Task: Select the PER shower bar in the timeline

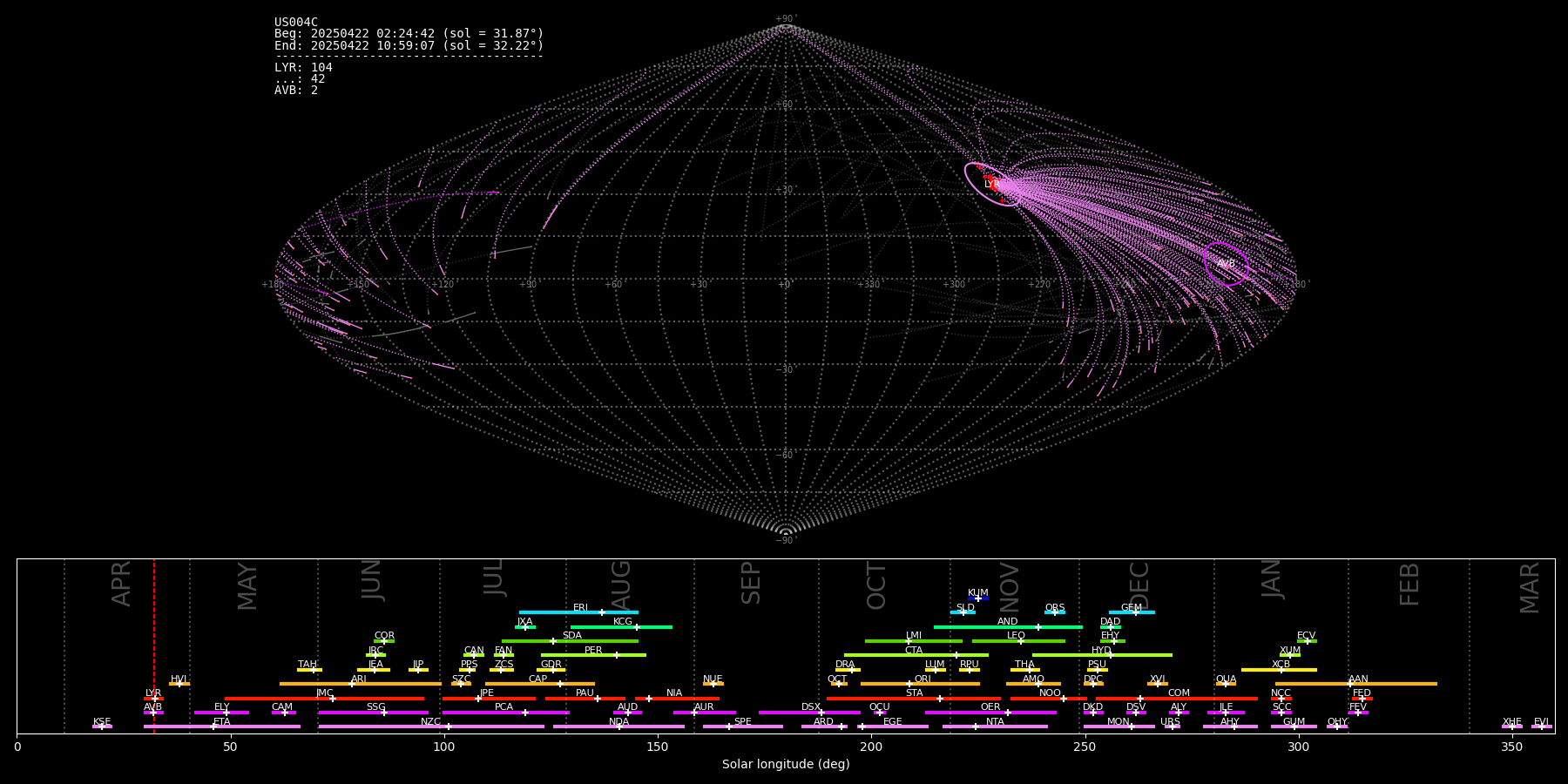Action: click(x=593, y=655)
